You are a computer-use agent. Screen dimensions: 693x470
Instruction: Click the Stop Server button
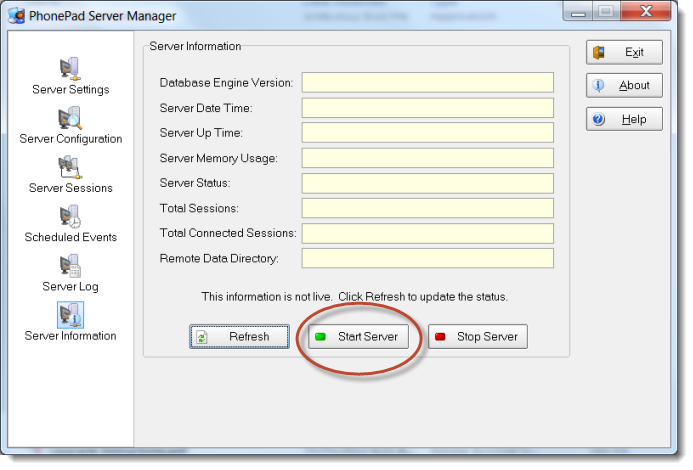[478, 336]
